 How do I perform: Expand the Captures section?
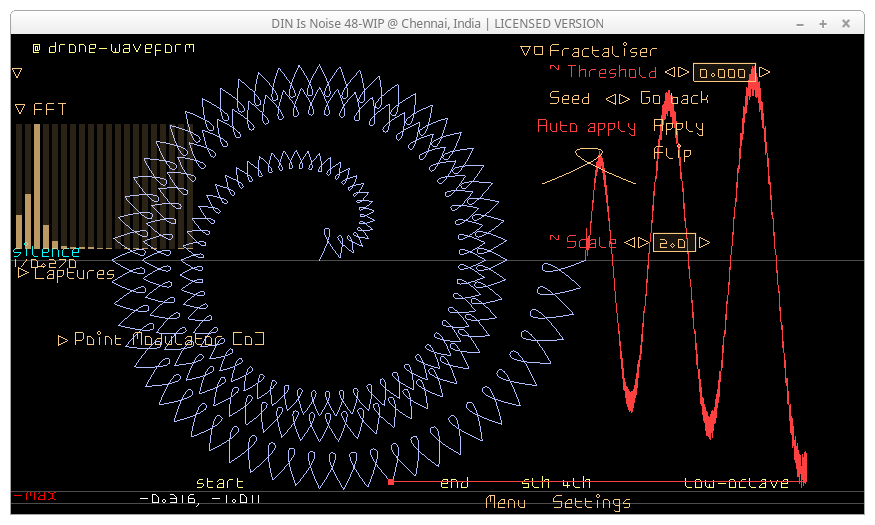point(23,273)
